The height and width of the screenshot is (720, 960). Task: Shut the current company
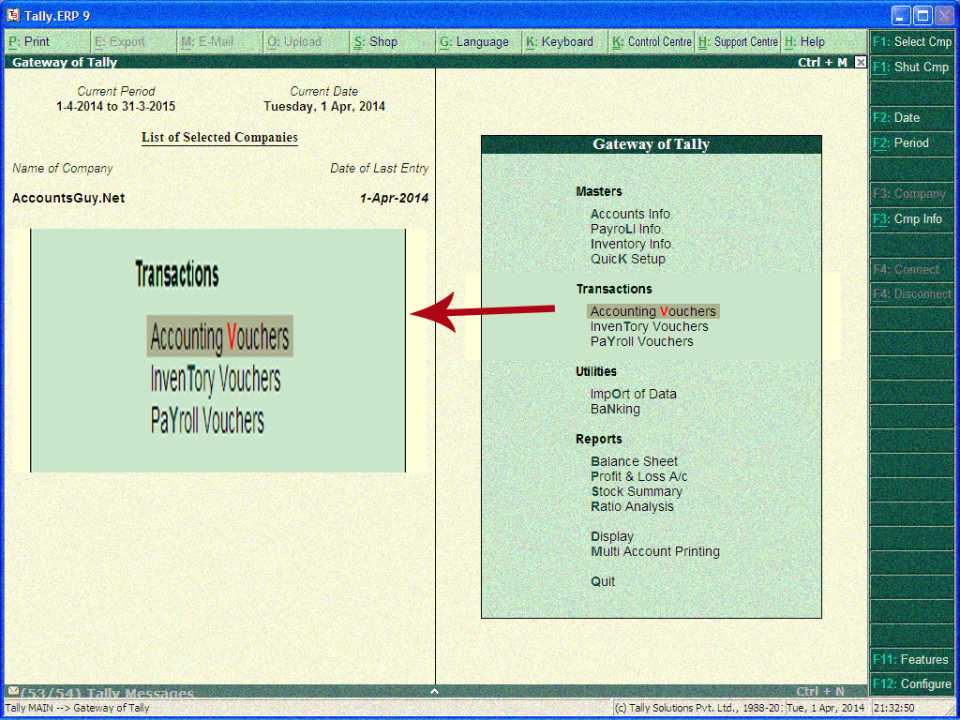[911, 67]
